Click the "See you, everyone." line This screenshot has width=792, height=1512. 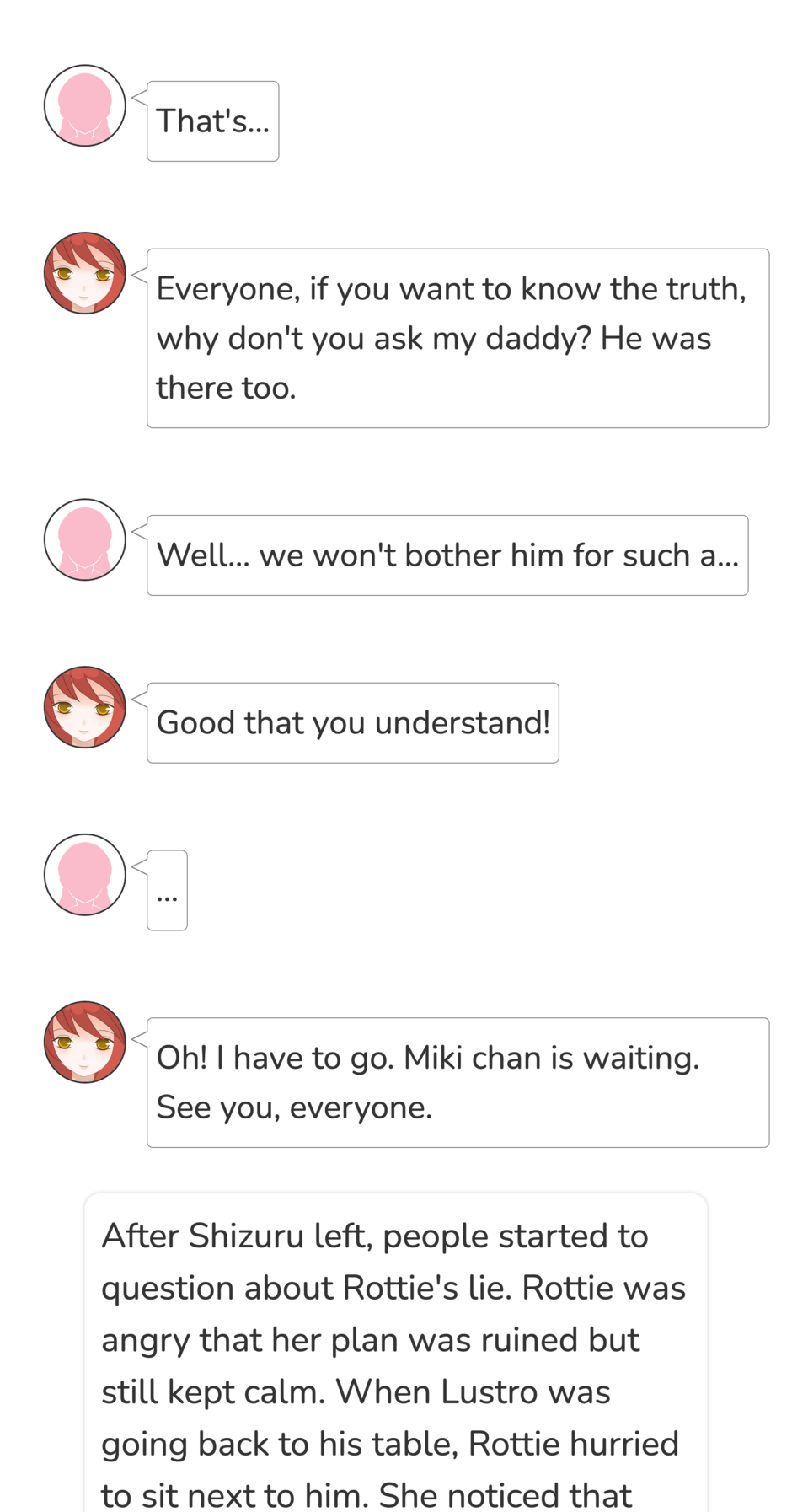coord(294,1107)
